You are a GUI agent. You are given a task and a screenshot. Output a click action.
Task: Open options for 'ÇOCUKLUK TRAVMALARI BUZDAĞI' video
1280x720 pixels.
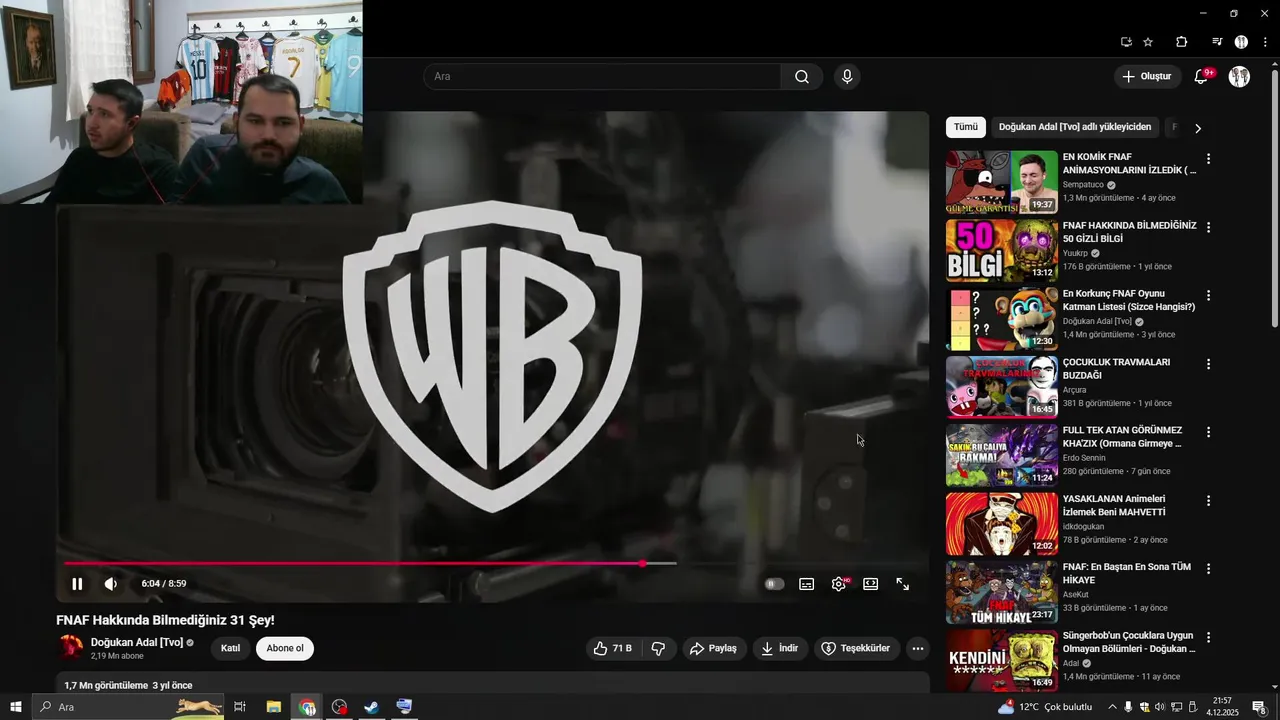tap(1208, 364)
